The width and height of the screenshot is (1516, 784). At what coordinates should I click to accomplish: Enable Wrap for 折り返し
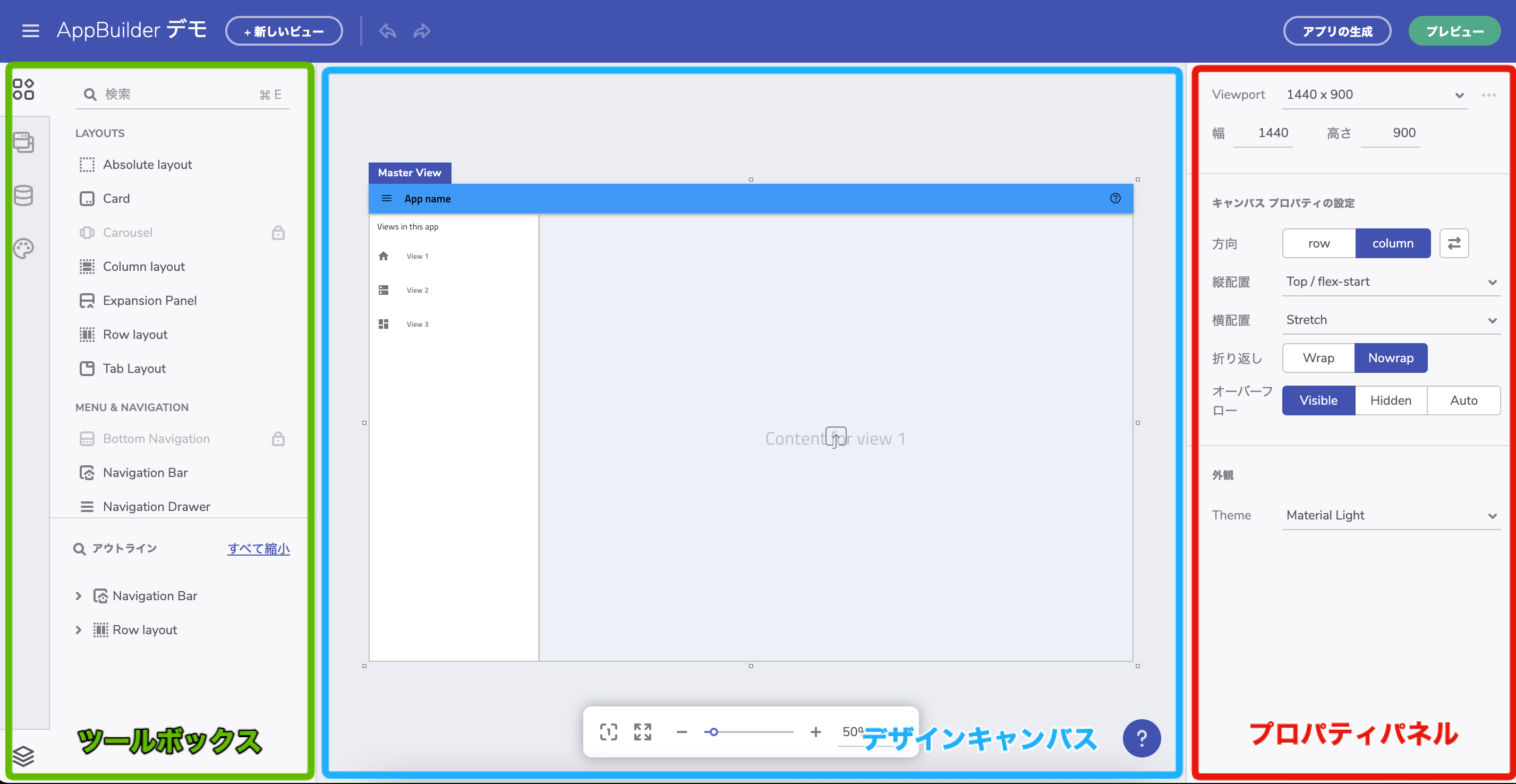click(1318, 358)
